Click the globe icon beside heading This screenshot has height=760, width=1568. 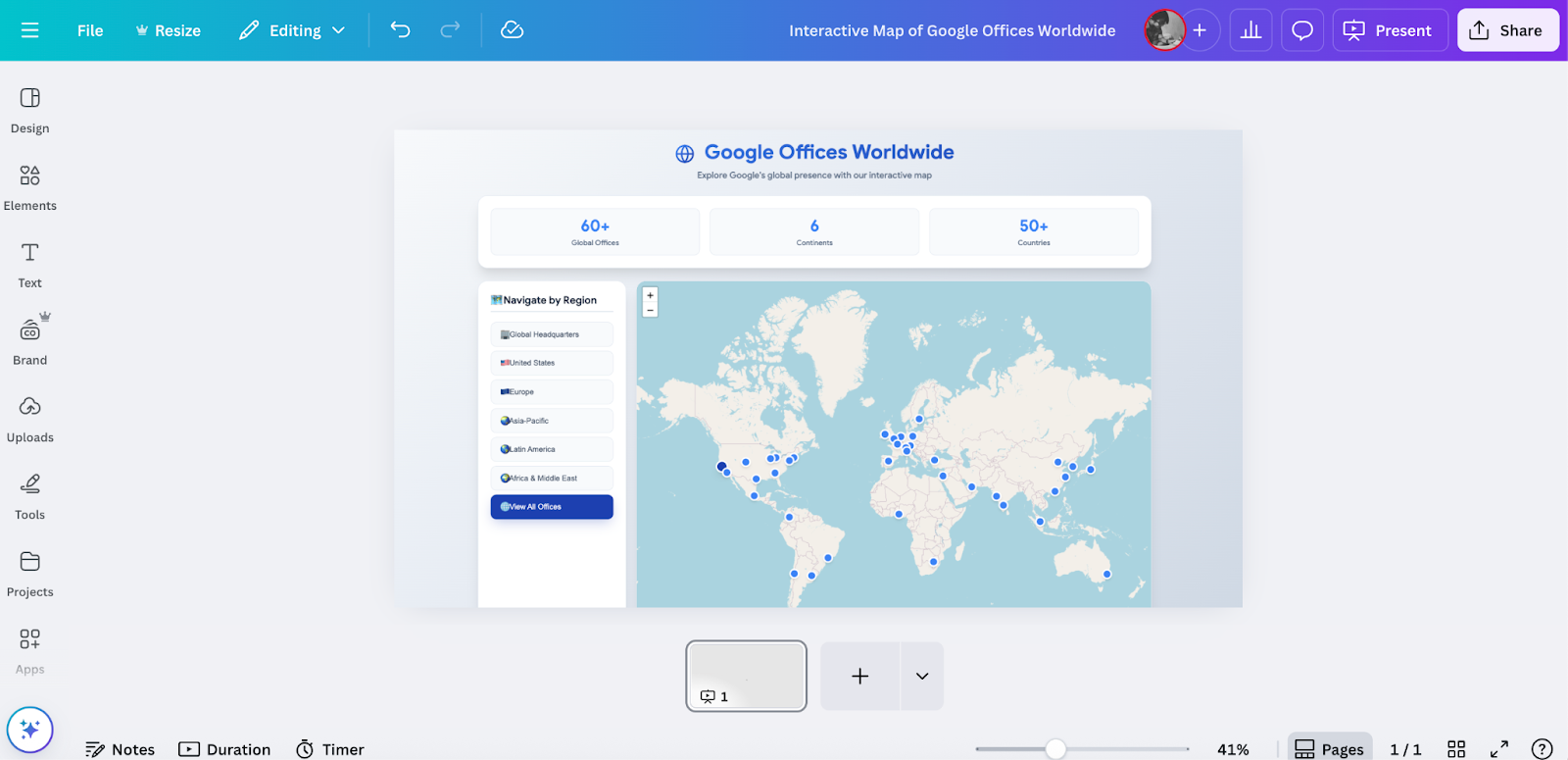(x=685, y=154)
